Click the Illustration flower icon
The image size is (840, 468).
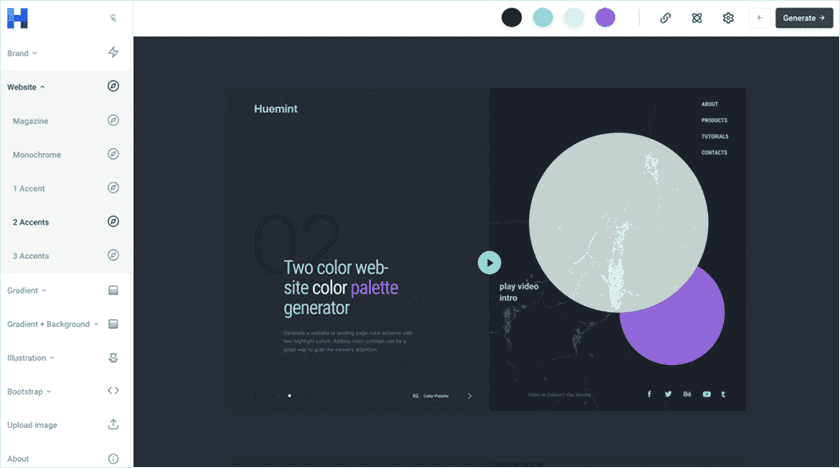[x=113, y=357]
